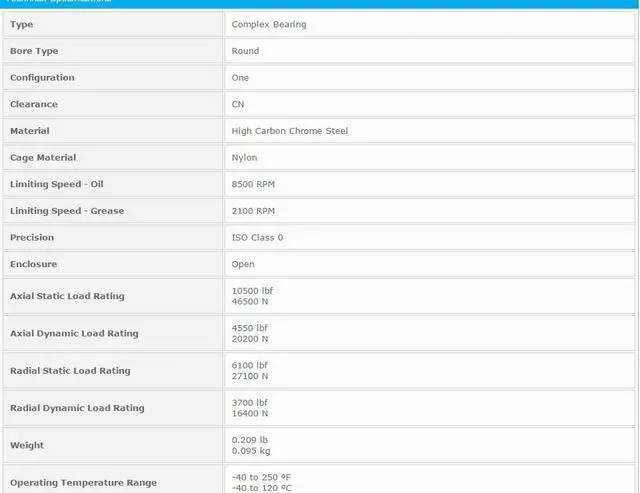Select the 'Enclosure' label
This screenshot has height=493, width=640.
[x=33, y=264]
